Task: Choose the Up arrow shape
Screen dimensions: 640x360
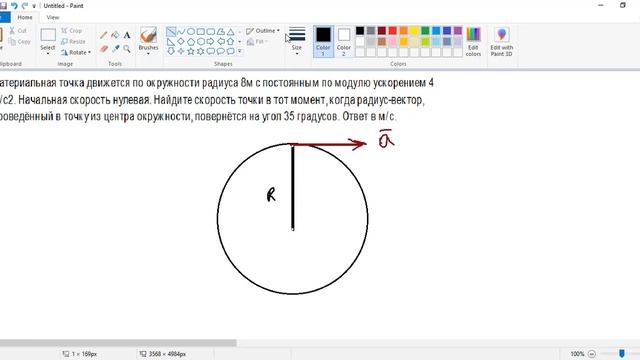Action: click(x=231, y=41)
